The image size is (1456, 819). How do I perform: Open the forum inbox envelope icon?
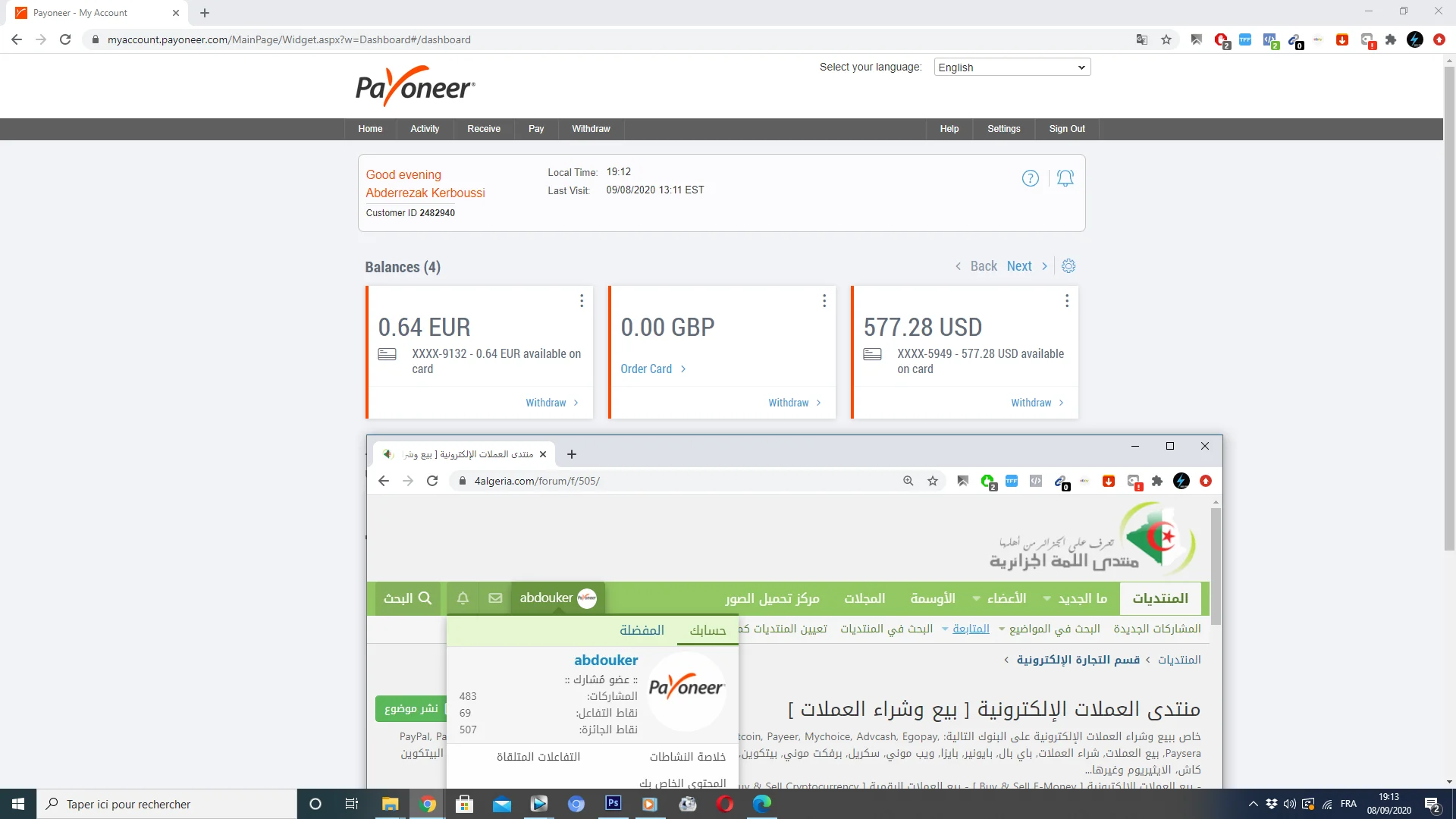coord(495,598)
